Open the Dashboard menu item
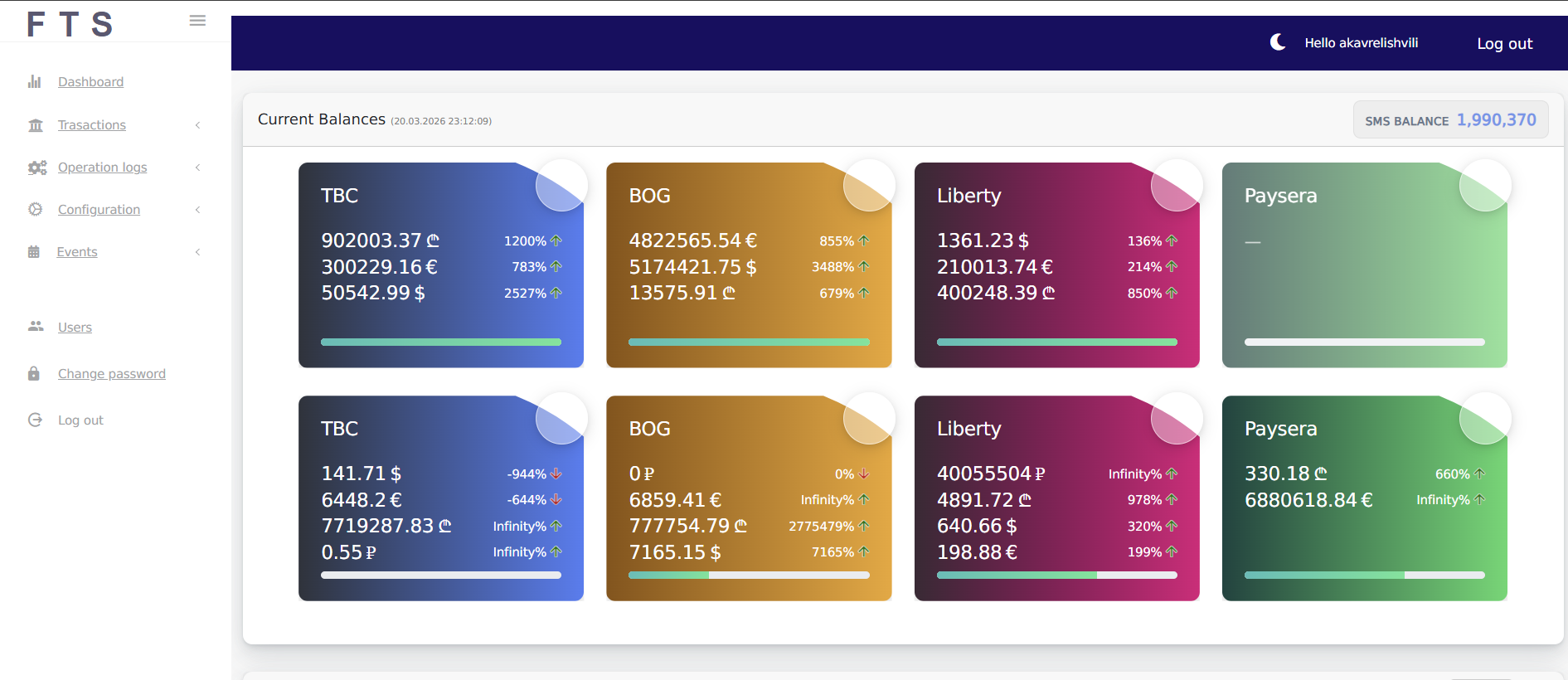Viewport: 1568px width, 680px height. tap(90, 82)
